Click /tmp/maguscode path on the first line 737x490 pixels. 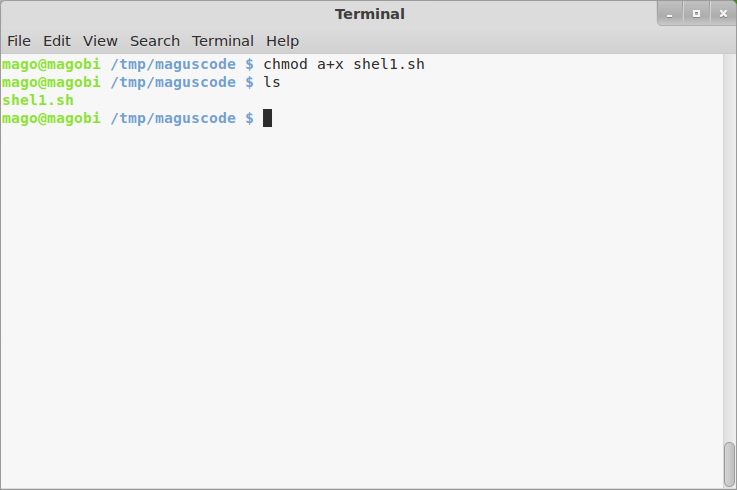coord(173,64)
